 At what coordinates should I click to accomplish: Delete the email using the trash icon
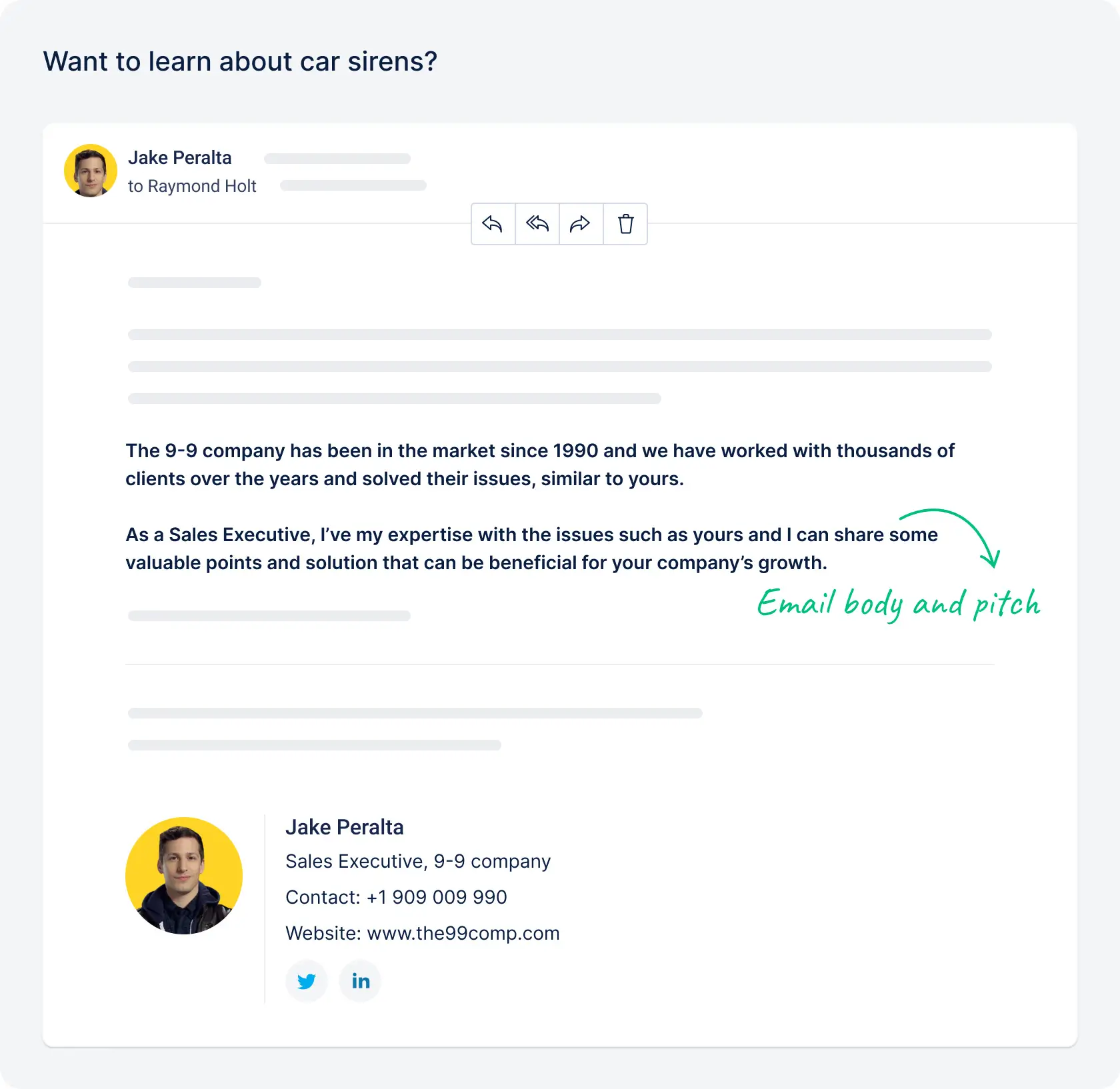coord(625,224)
